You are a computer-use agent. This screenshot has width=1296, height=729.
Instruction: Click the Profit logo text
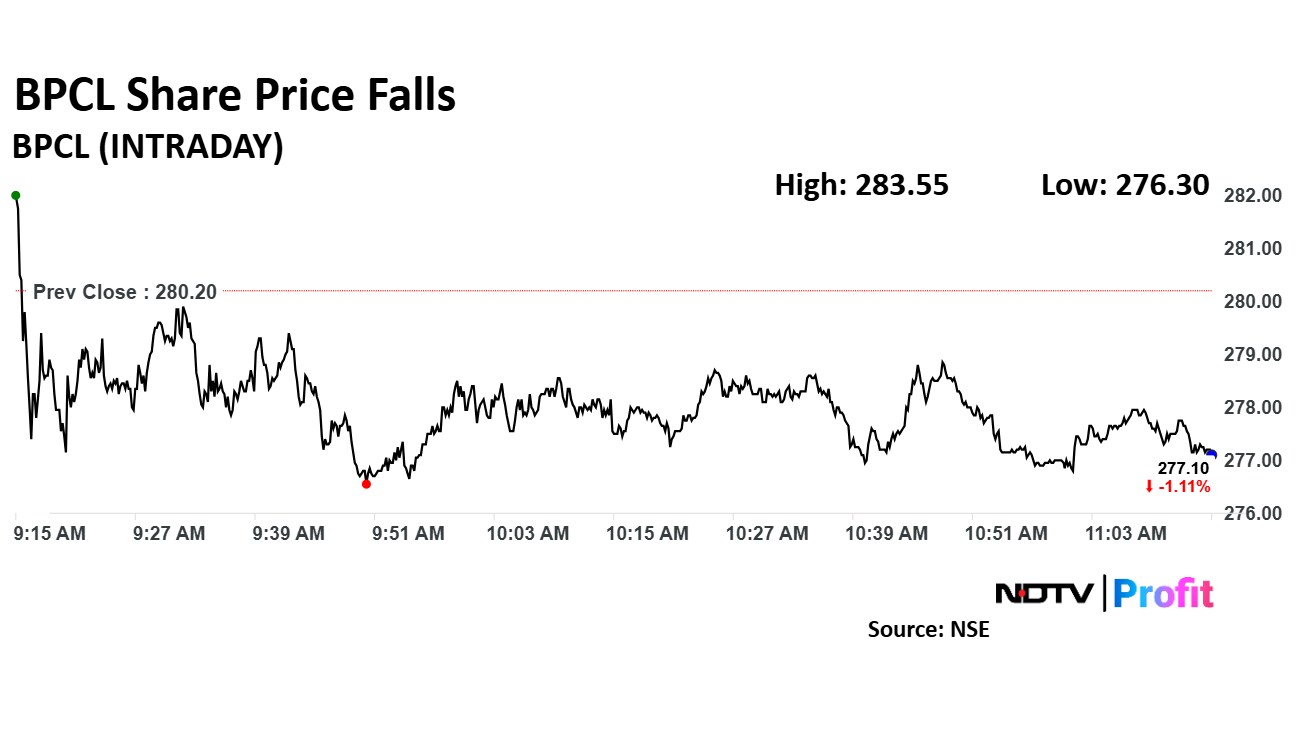[x=1163, y=593]
